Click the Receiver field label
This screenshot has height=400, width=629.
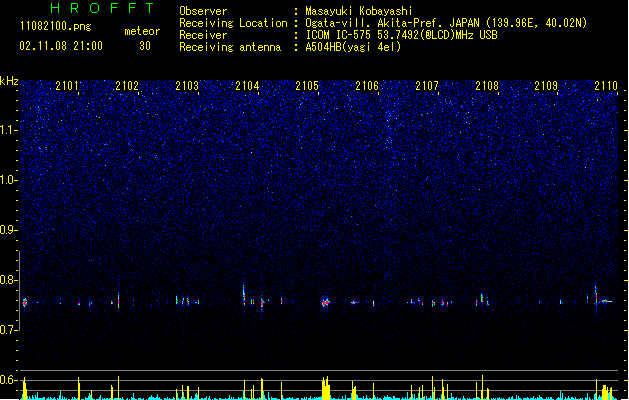[203, 35]
